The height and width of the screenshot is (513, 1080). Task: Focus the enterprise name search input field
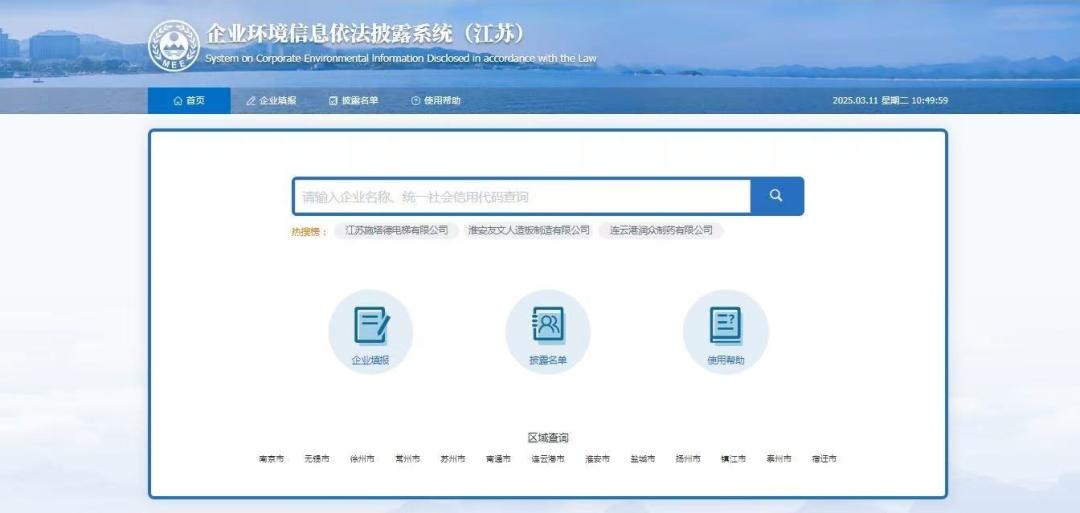click(521, 197)
